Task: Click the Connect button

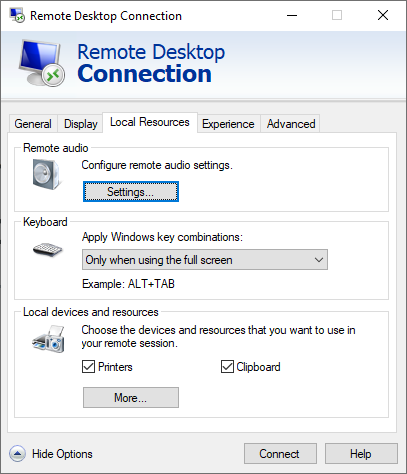Action: 280,454
